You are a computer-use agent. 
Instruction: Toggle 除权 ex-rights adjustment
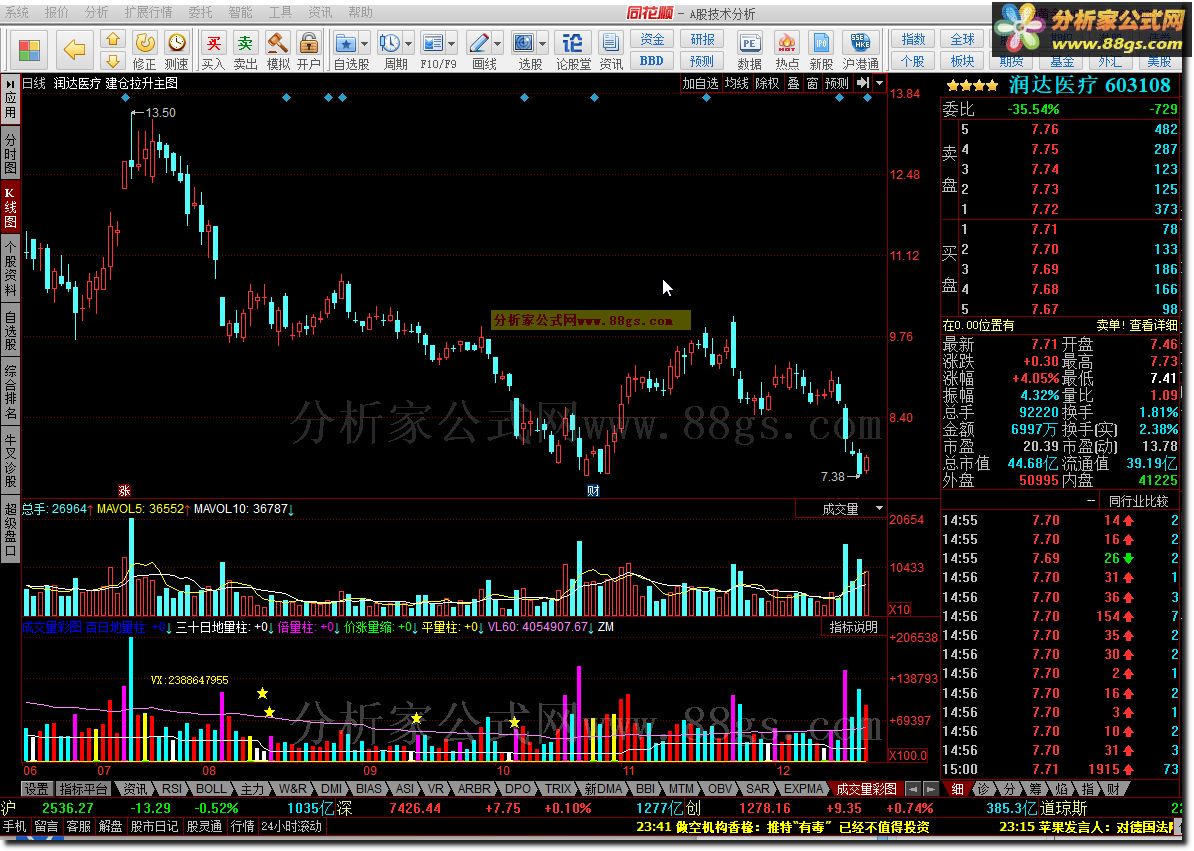coord(767,83)
